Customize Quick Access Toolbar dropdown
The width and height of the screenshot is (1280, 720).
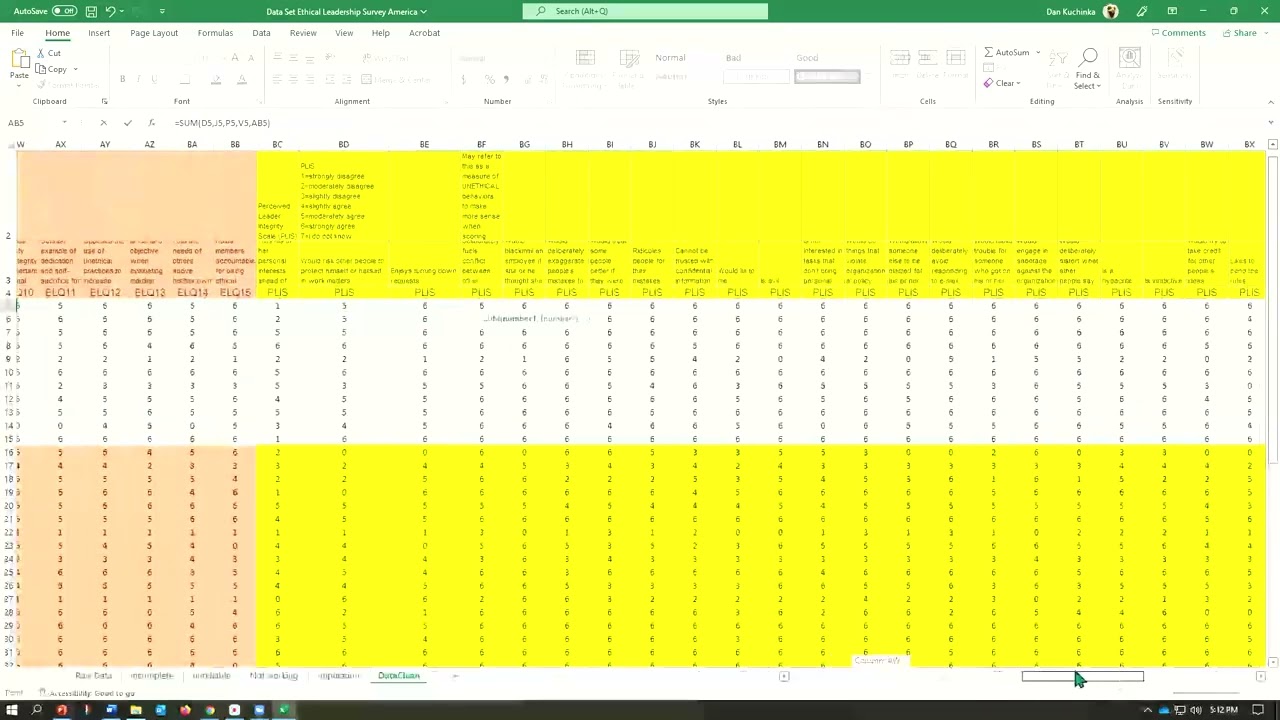pyautogui.click(x=162, y=11)
